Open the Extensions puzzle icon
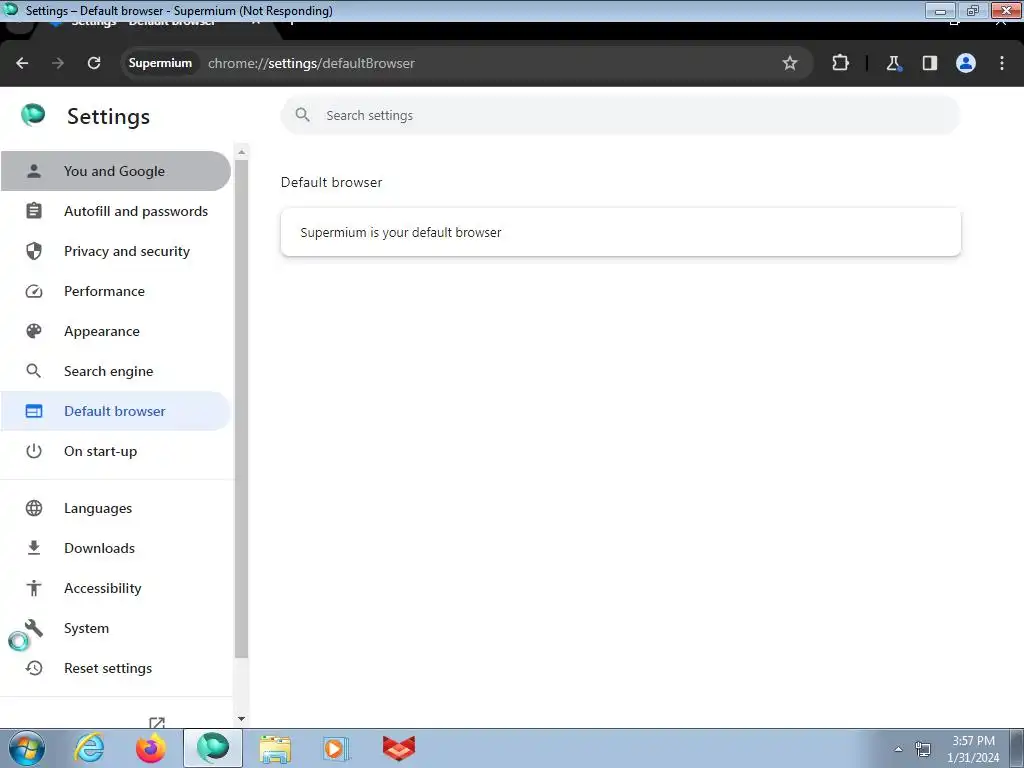 tap(840, 63)
